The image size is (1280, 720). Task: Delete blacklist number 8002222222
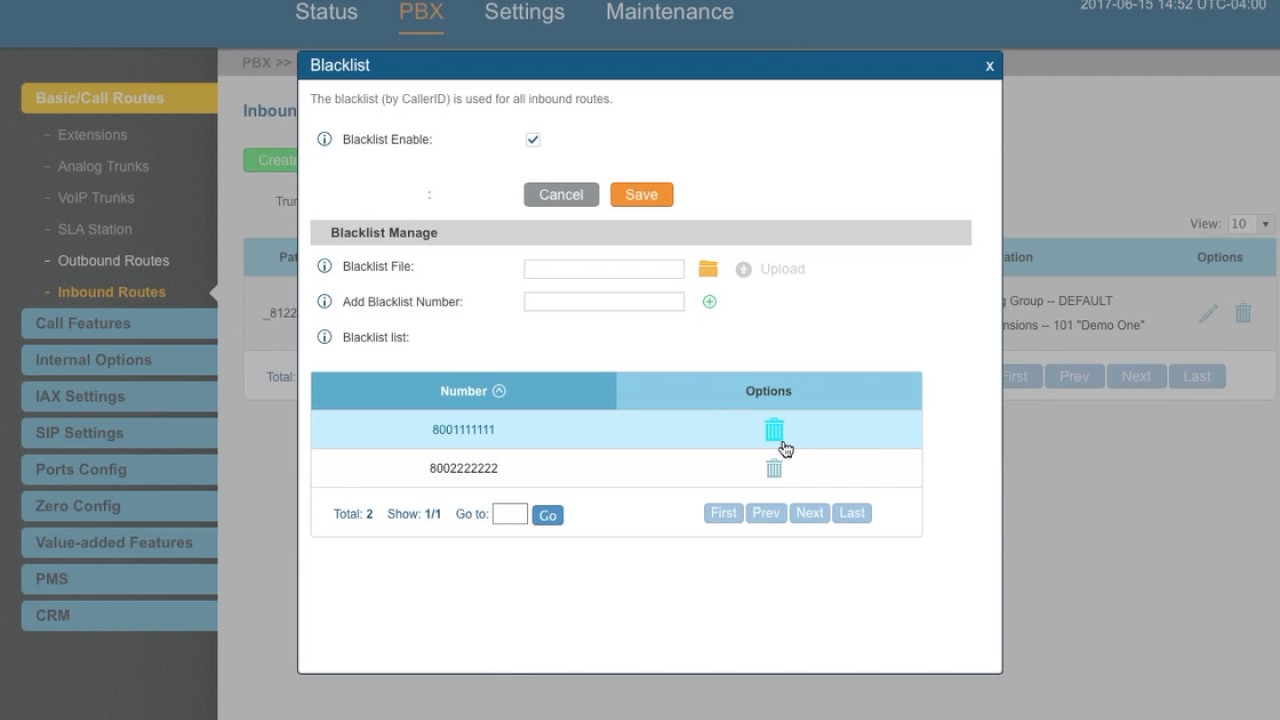click(x=774, y=468)
